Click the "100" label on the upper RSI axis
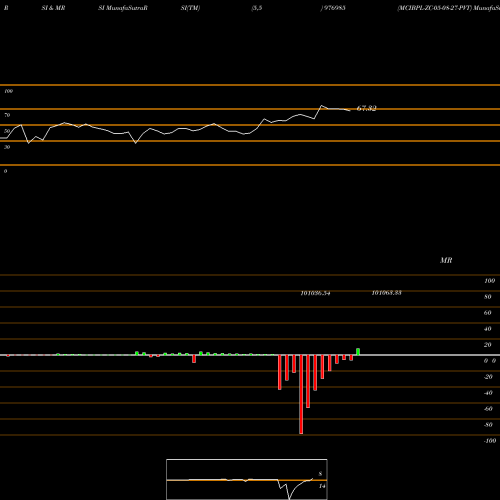The height and width of the screenshot is (500, 500). (x=8, y=91)
